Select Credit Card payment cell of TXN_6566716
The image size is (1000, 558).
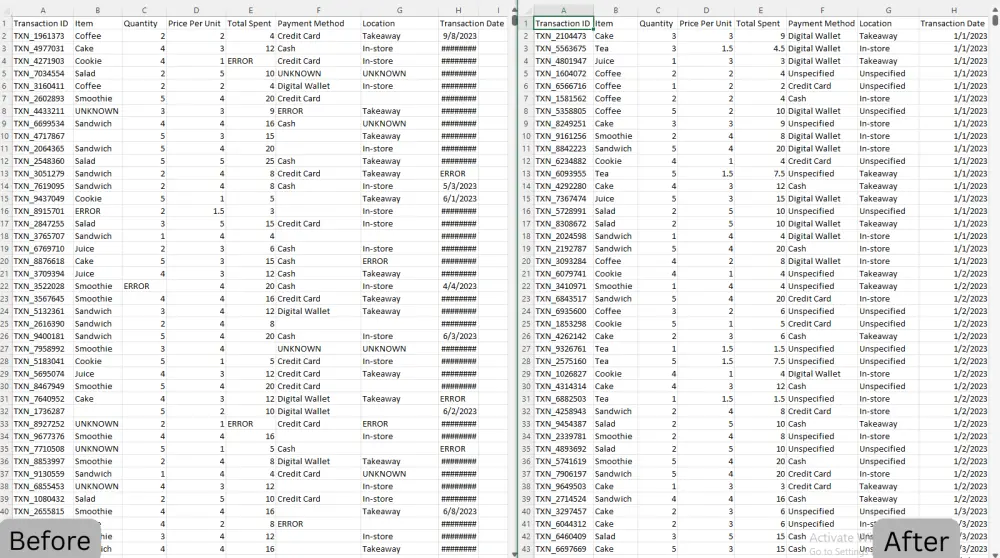pos(821,86)
